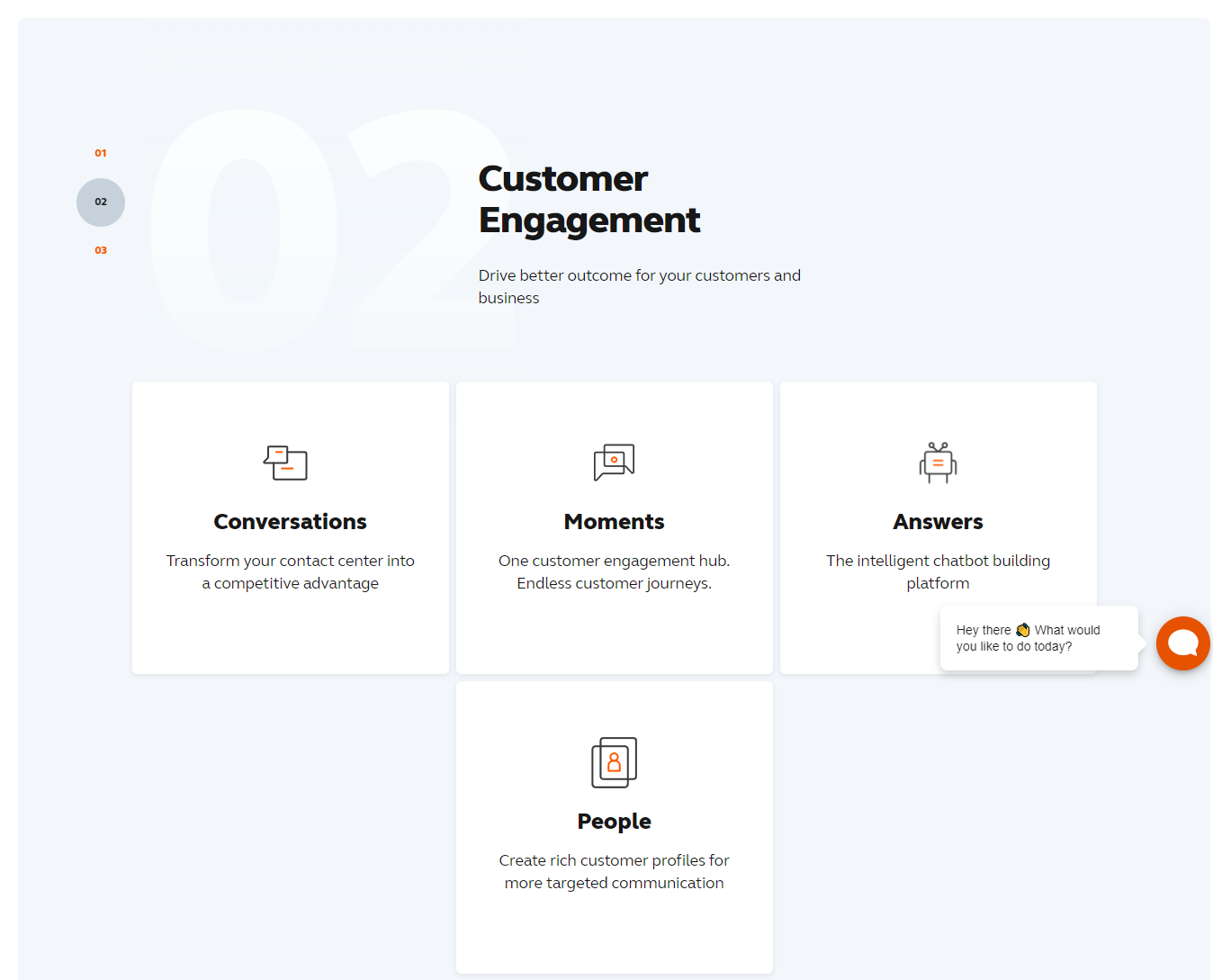Click the Conversations chat windows icon
Screen dimensions: 1213x980
coord(285,463)
